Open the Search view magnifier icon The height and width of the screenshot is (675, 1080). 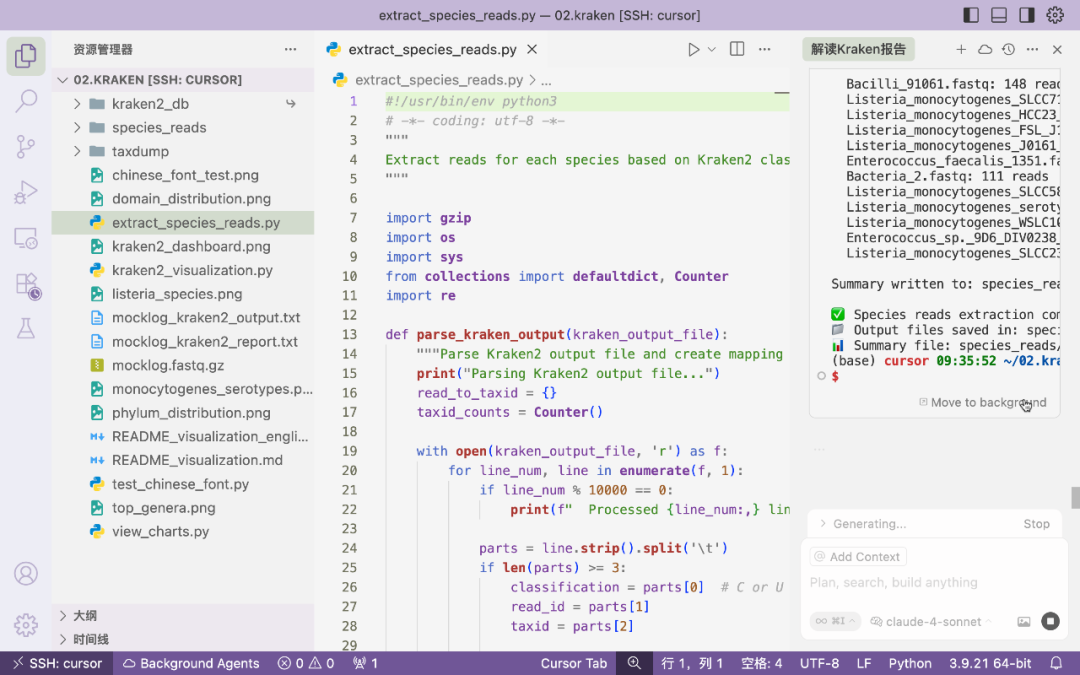click(25, 101)
